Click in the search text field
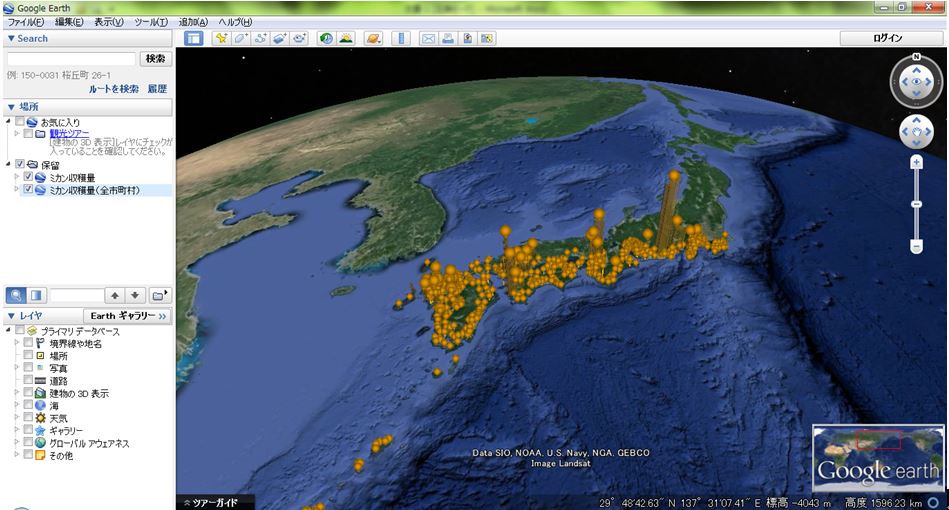The width and height of the screenshot is (949, 510). (x=71, y=59)
